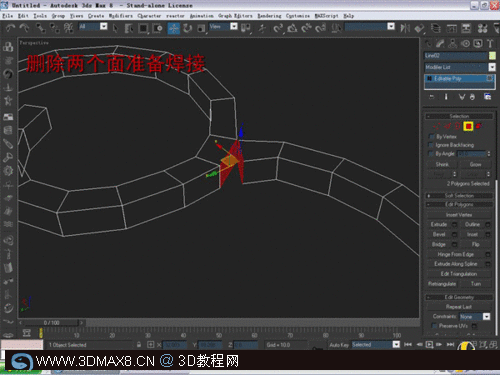
Task: Open the Display command panel tab
Action: coord(478,44)
